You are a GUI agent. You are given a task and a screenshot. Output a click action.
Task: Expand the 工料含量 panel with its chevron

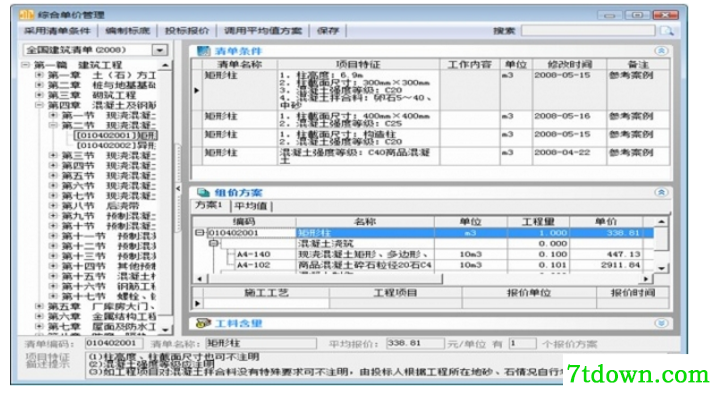point(661,323)
